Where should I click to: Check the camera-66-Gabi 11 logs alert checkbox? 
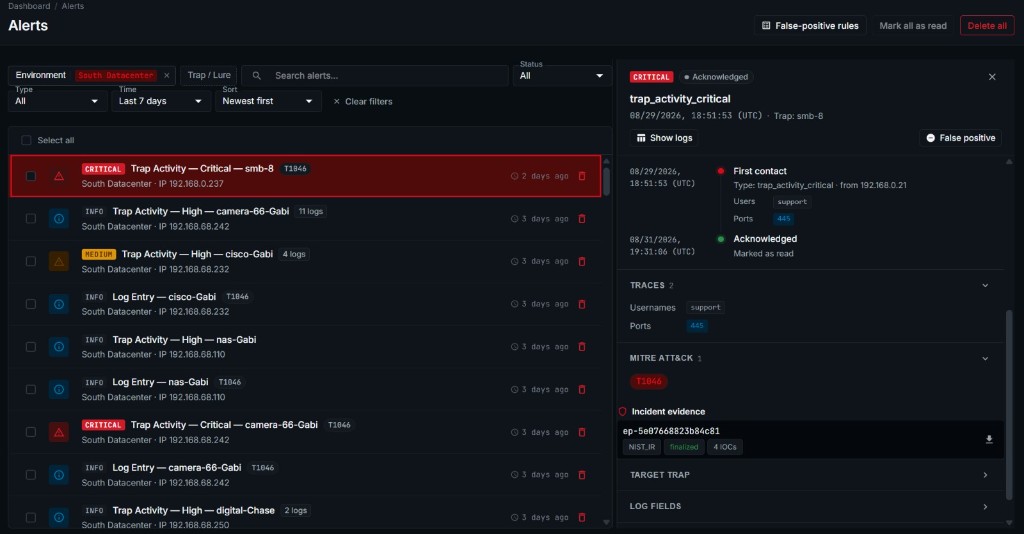pos(31,219)
